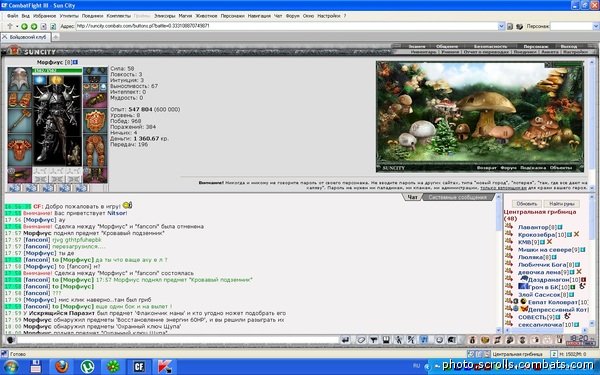
Task: Select the helmet slot in equipment panel
Action: tap(19, 78)
